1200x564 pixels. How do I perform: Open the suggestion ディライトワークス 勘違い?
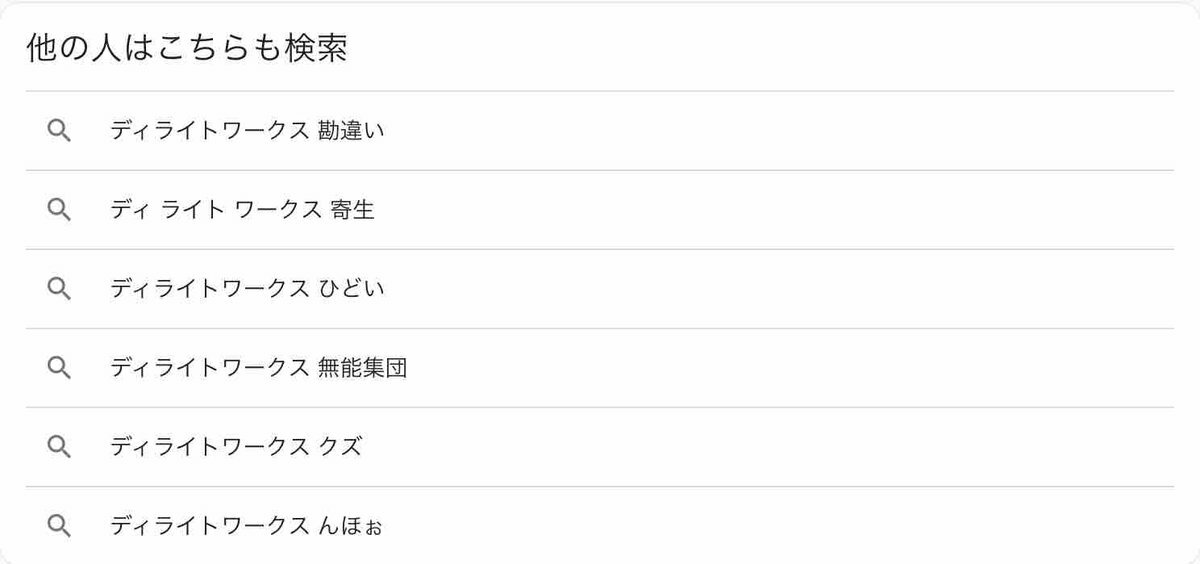point(600,131)
